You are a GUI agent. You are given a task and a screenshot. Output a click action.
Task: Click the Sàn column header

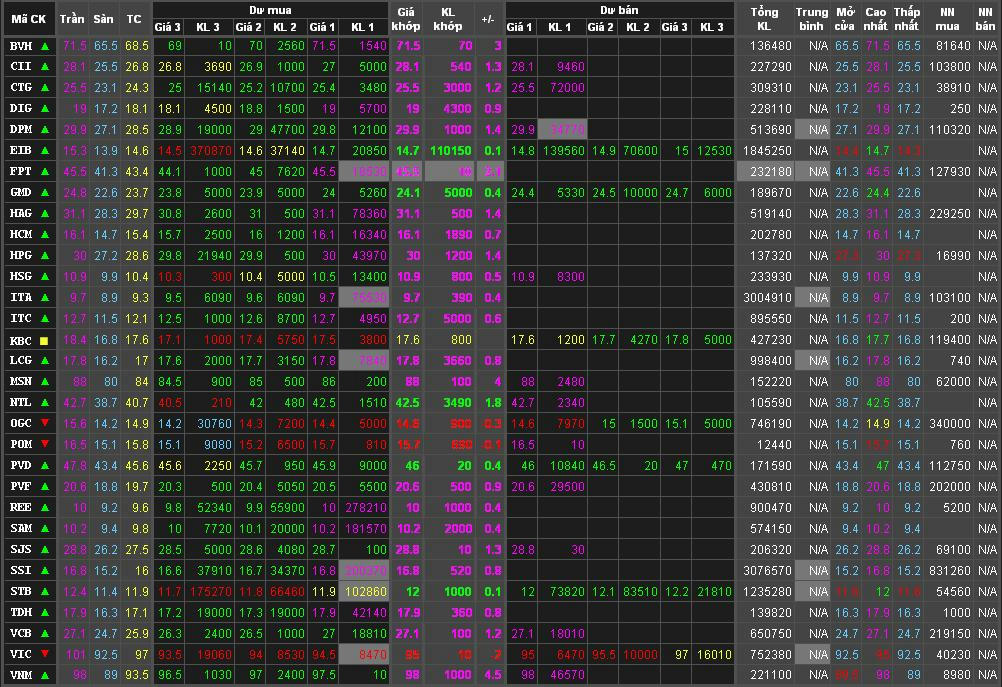[104, 19]
